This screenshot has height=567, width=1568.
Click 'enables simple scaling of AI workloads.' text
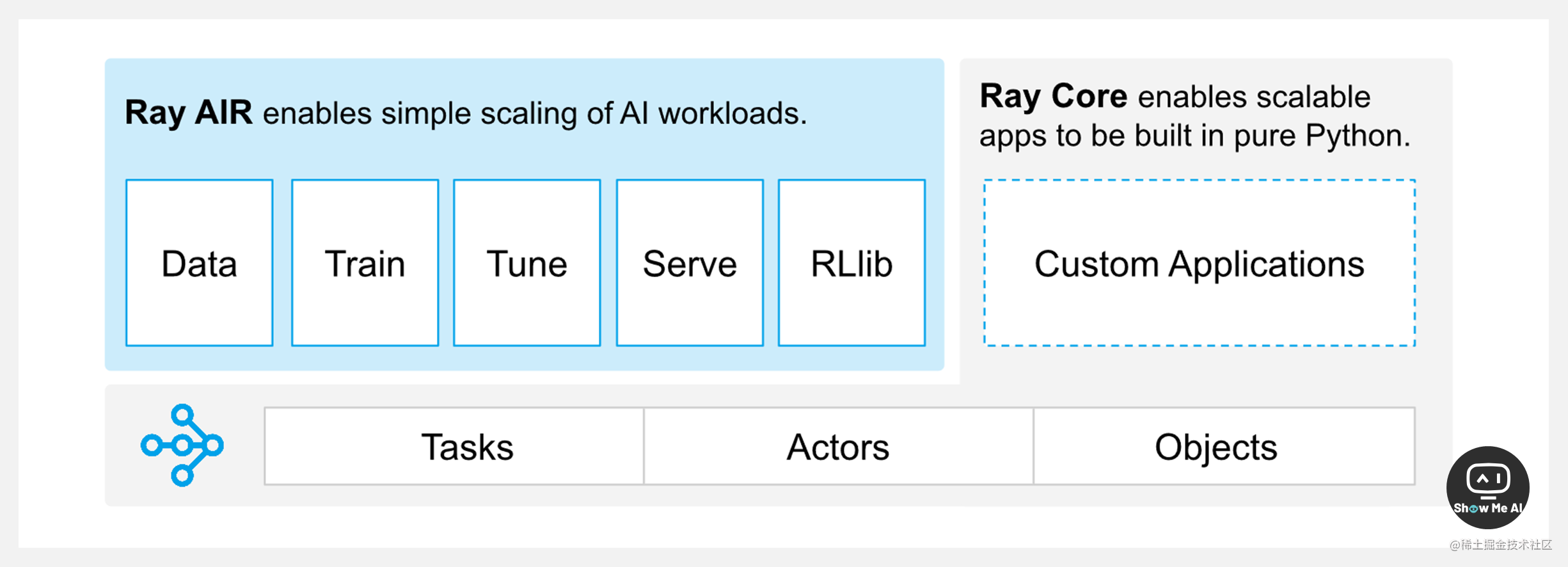point(535,114)
